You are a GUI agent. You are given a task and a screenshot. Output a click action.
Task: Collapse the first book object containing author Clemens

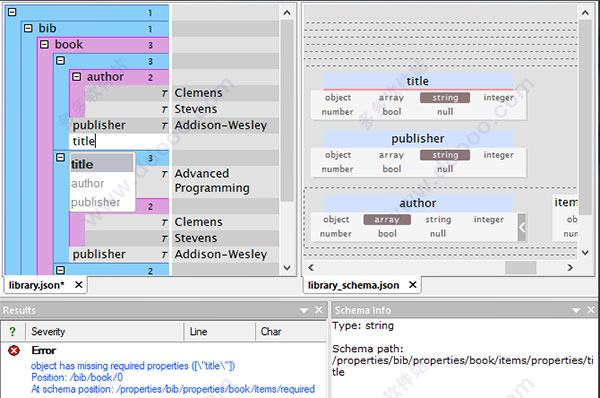[60, 60]
